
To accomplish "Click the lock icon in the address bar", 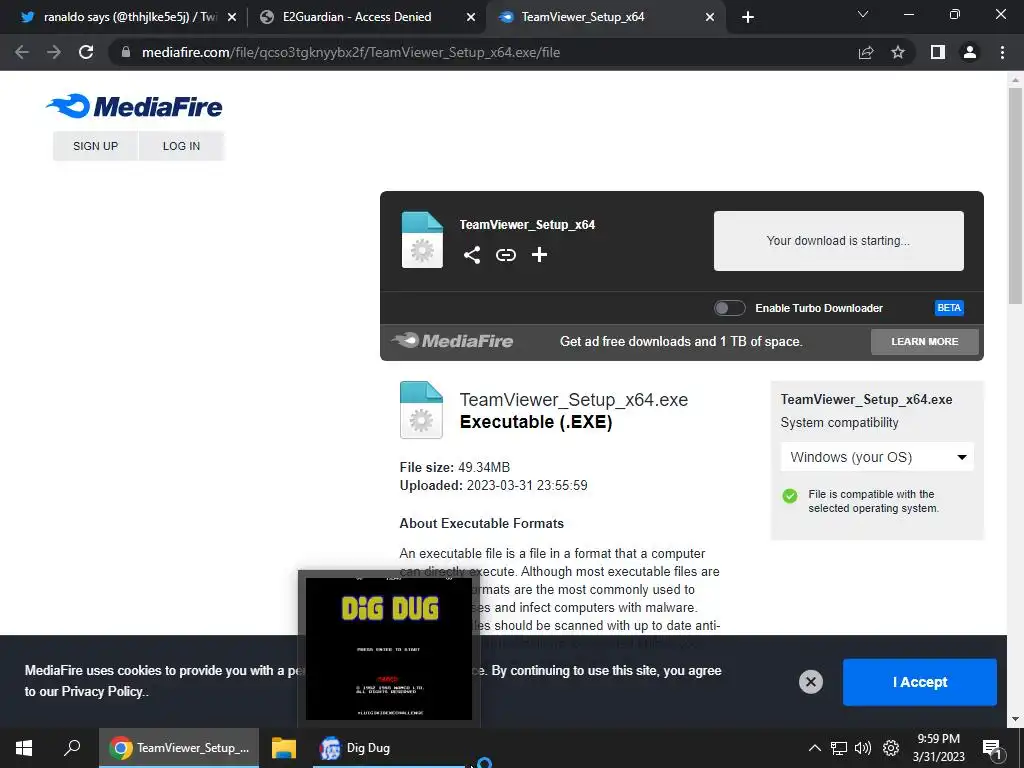I will 126,52.
